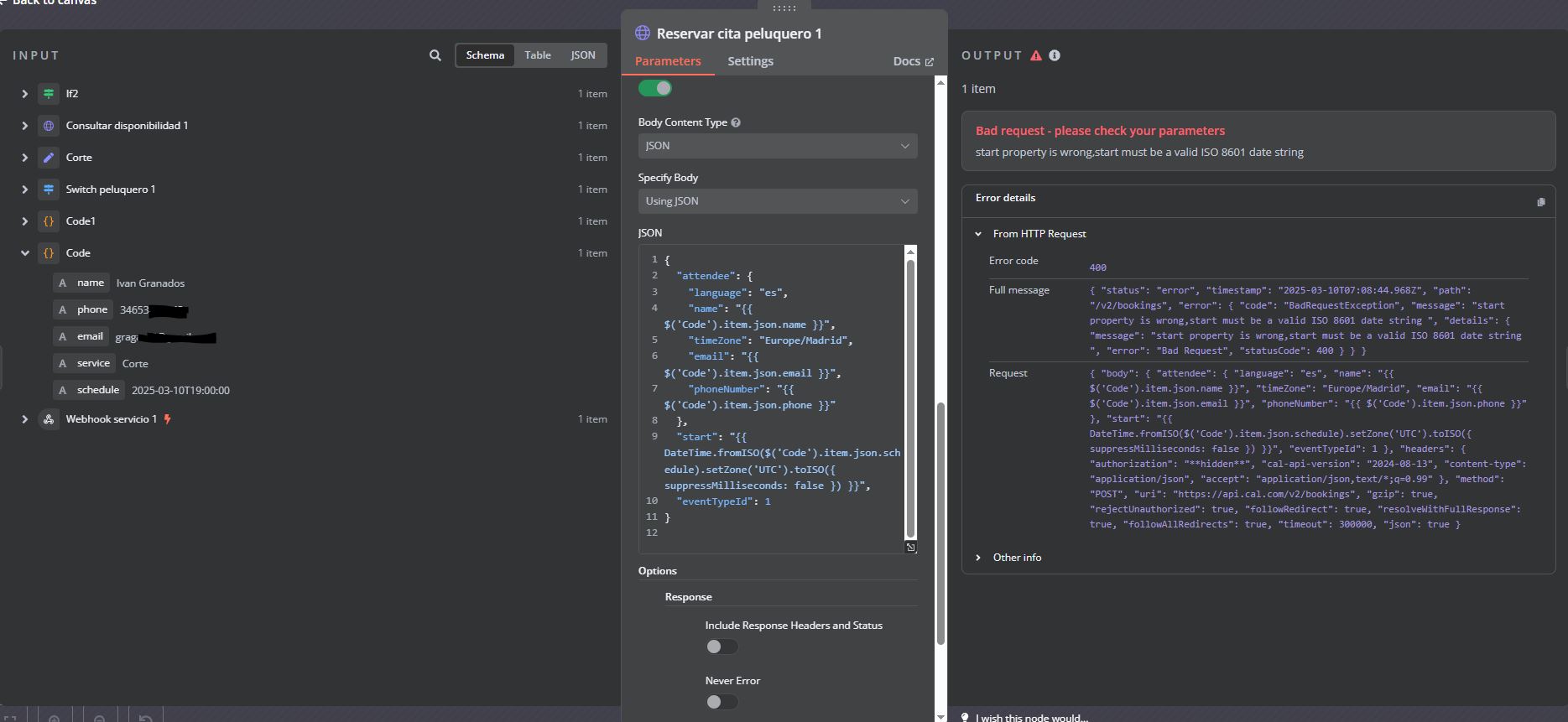Expand the Webhook servicio 1 row

(24, 419)
